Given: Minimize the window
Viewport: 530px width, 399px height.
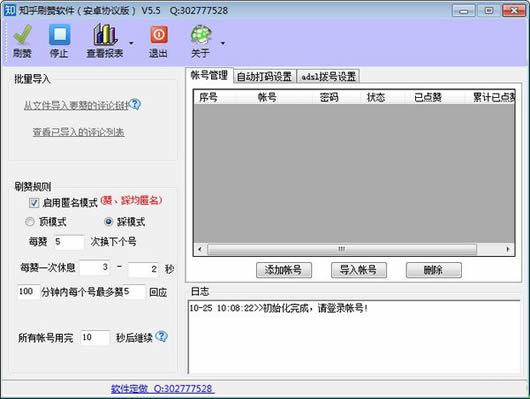Looking at the screenshot, I should (x=464, y=11).
